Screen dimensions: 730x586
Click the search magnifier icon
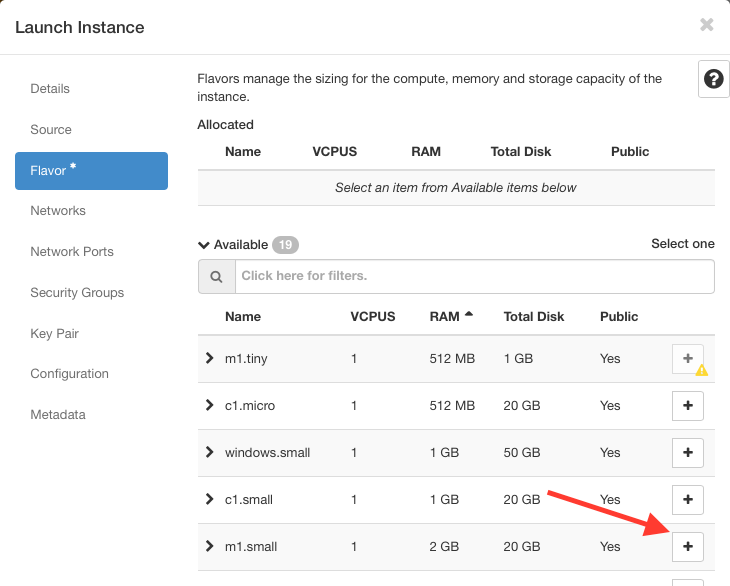(x=216, y=276)
